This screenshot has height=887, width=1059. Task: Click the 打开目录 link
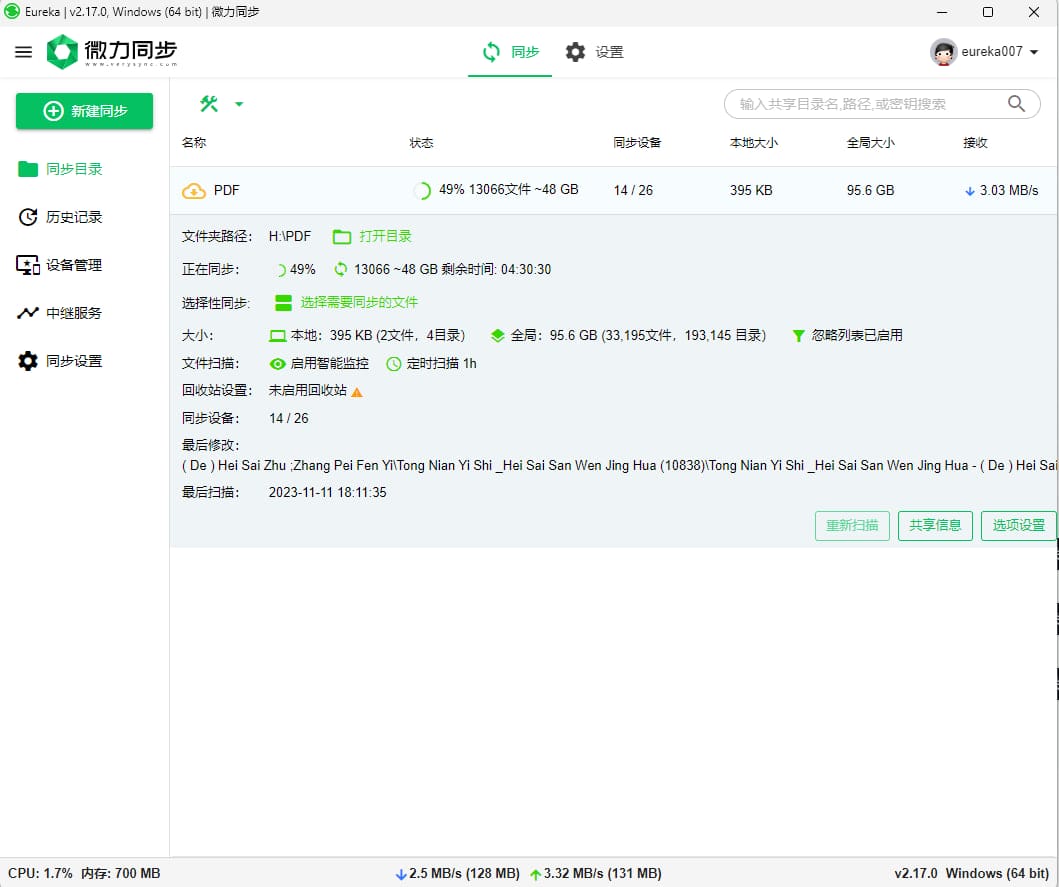click(x=385, y=236)
